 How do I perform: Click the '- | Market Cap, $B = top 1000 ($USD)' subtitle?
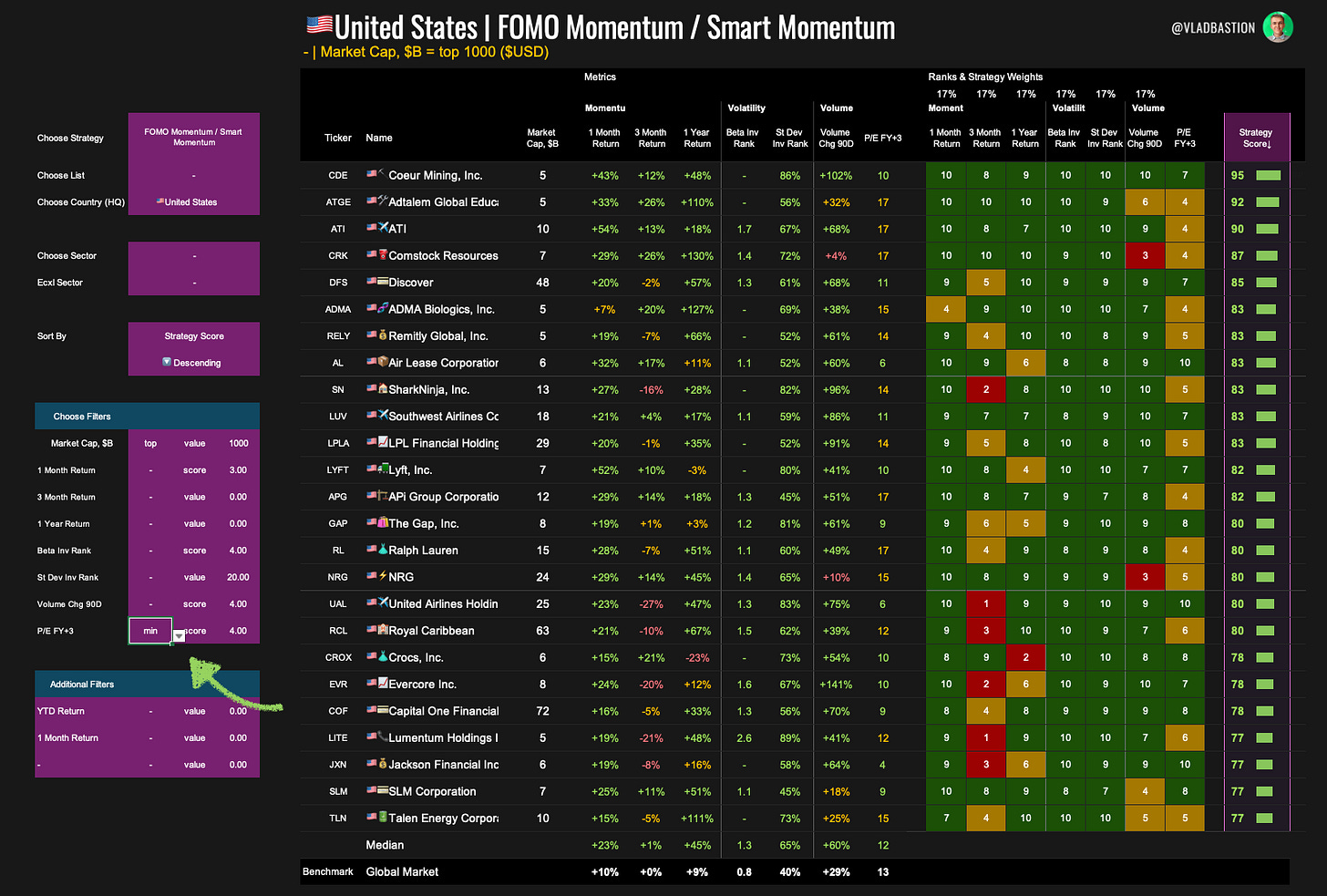coord(426,52)
